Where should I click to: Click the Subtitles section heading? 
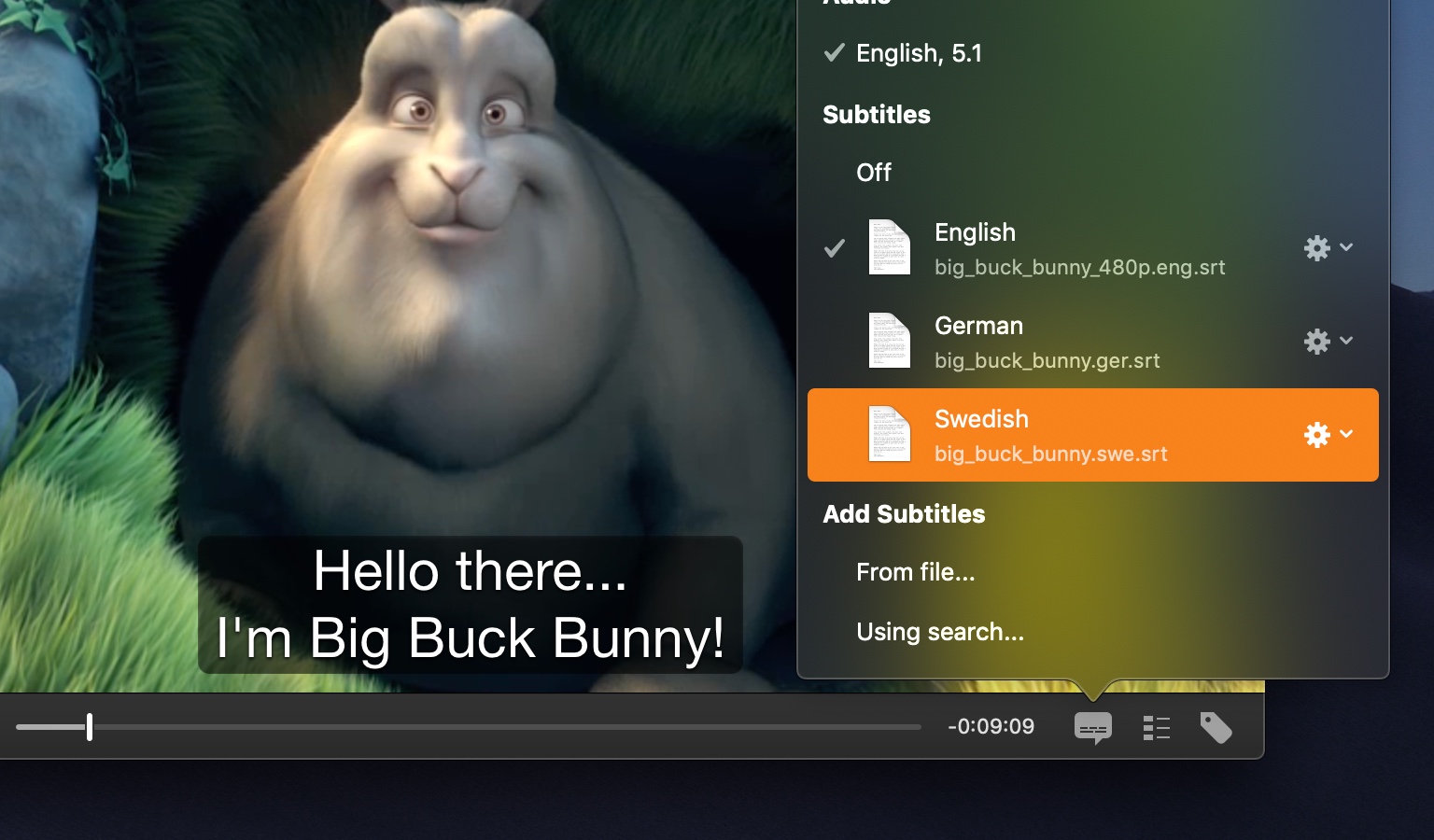click(x=877, y=115)
